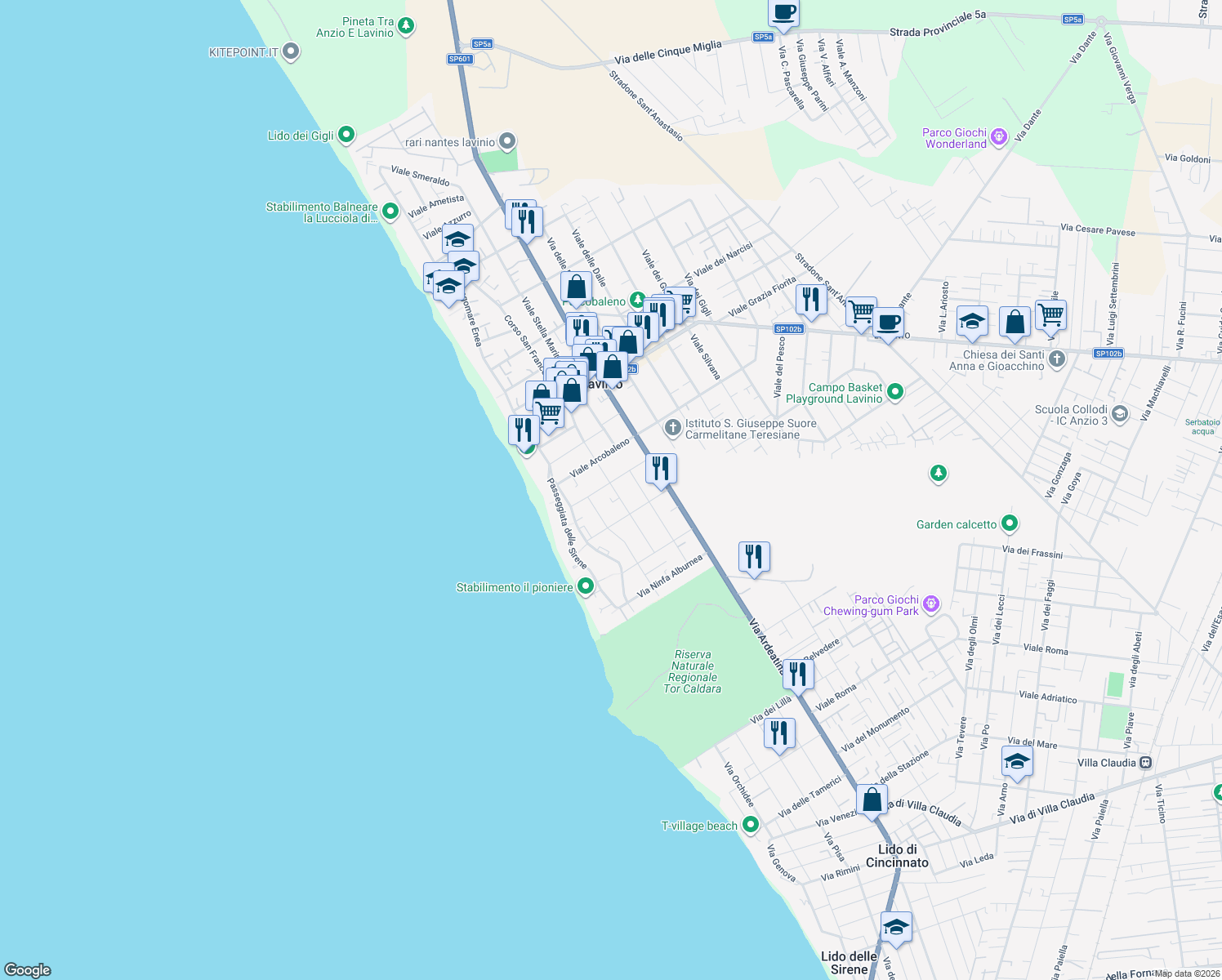Click the shopping bag icon near Lido di Cincinnato
The width and height of the screenshot is (1222, 980).
pos(871,798)
